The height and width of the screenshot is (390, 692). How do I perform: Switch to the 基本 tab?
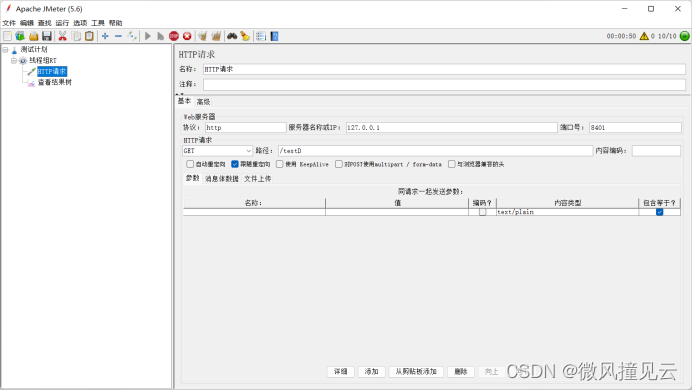coord(184,101)
